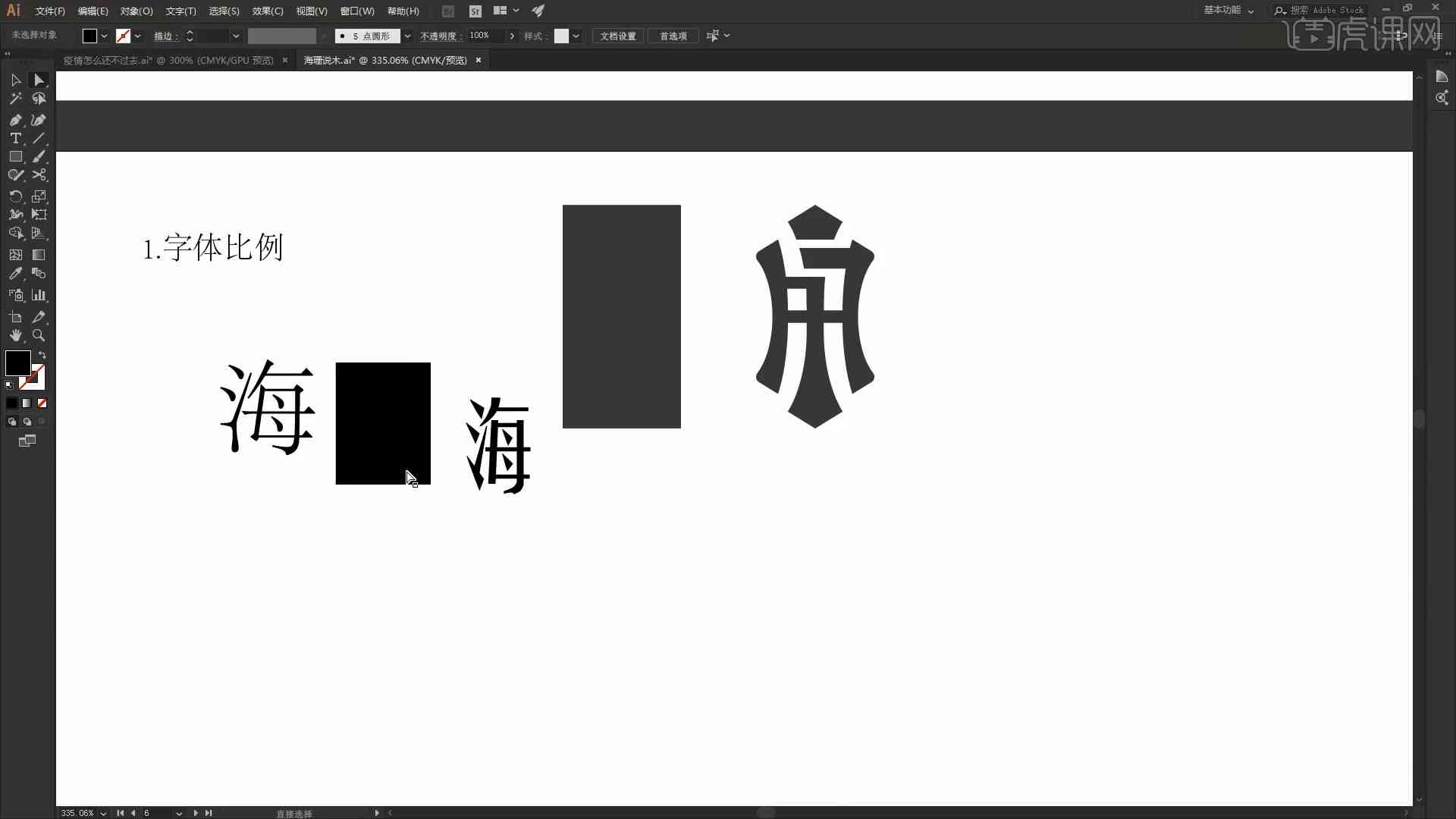Click the Fill color box in toolbox

[x=17, y=363]
